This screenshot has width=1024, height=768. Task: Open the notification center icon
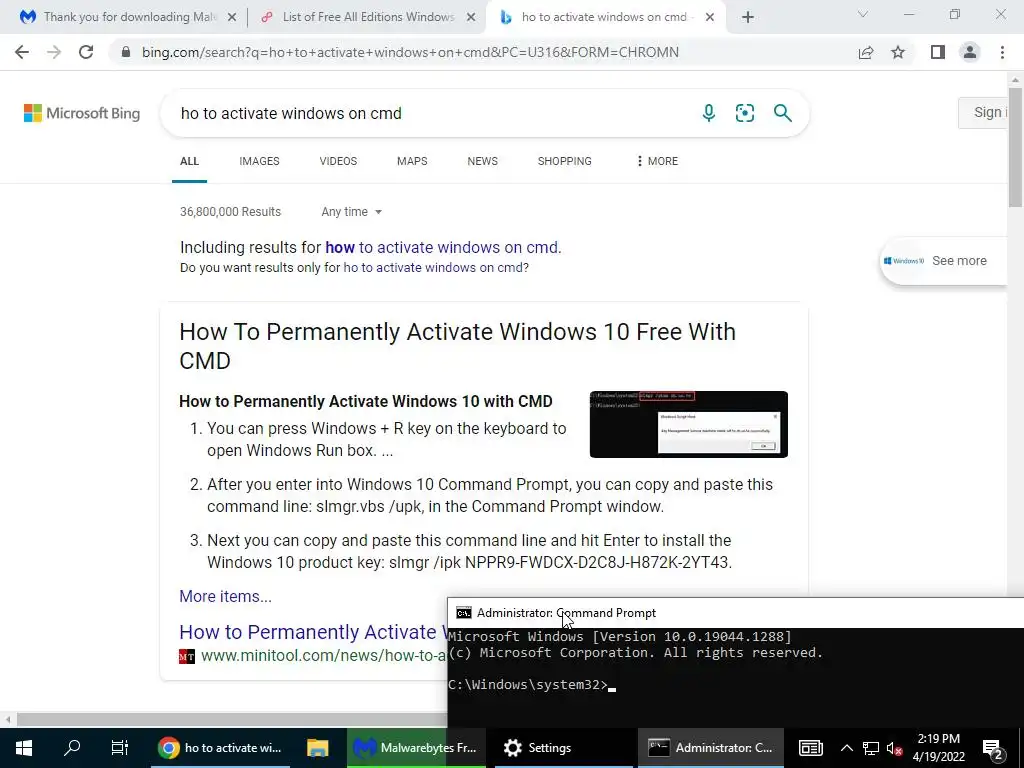[x=993, y=748]
